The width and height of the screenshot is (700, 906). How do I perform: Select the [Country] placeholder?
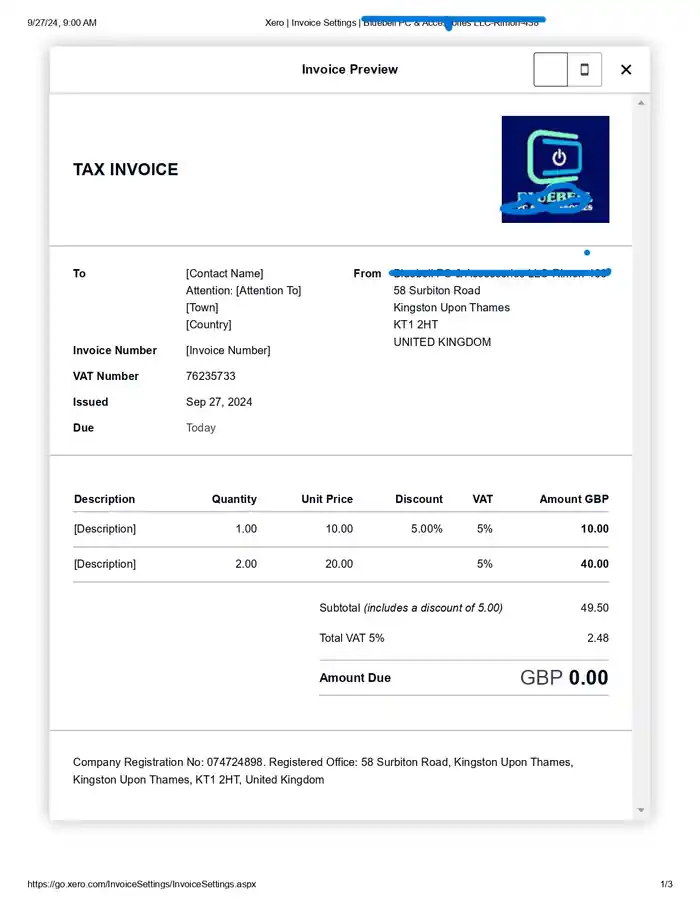pyautogui.click(x=208, y=324)
